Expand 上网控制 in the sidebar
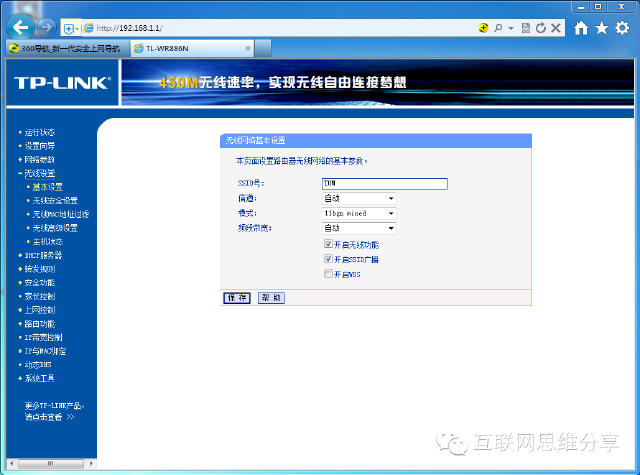640x475 pixels. [x=40, y=310]
